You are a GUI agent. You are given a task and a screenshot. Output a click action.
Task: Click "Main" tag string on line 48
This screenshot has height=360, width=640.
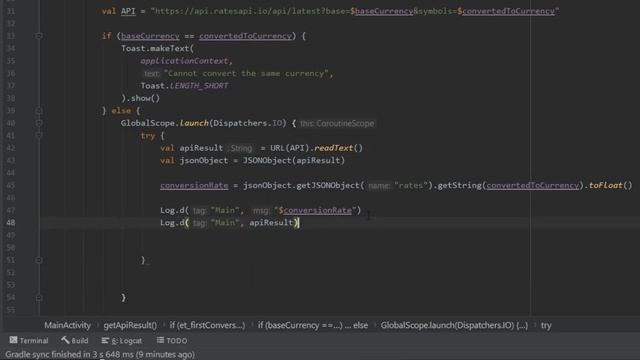coord(225,222)
